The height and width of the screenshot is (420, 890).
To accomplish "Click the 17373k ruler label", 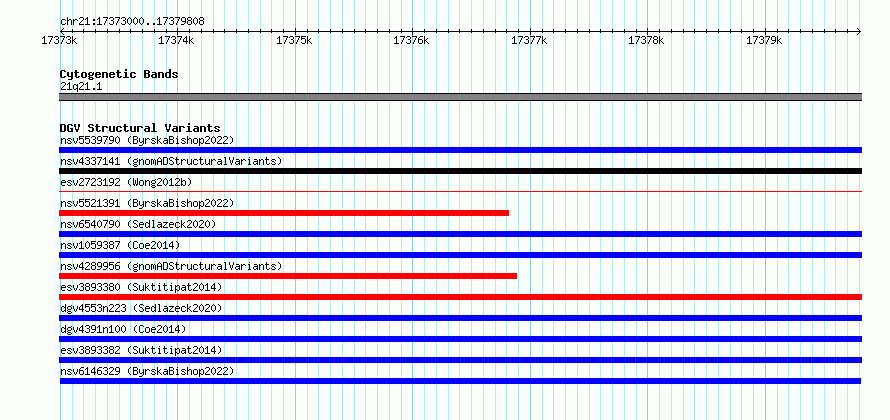I will point(59,40).
